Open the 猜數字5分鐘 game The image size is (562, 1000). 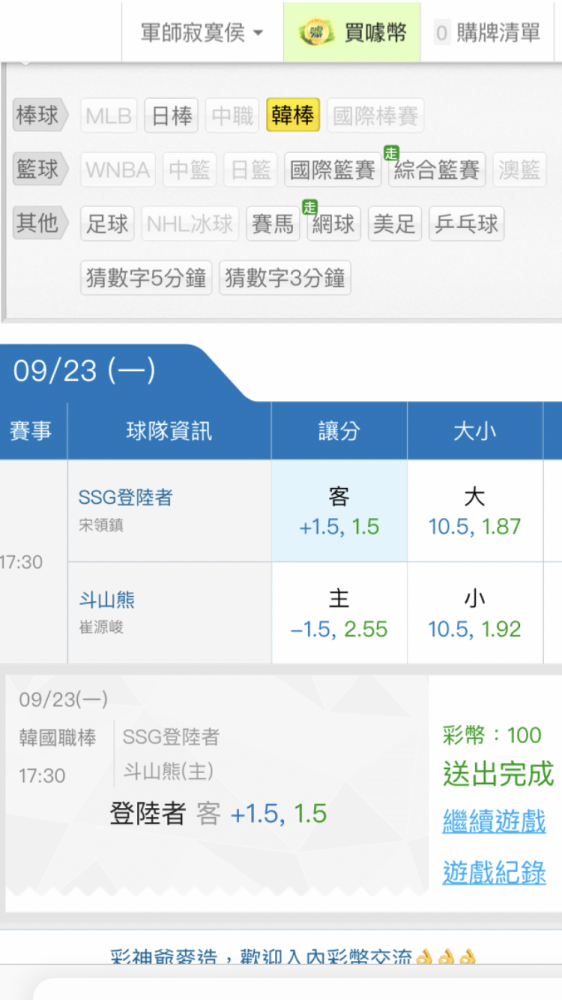146,278
